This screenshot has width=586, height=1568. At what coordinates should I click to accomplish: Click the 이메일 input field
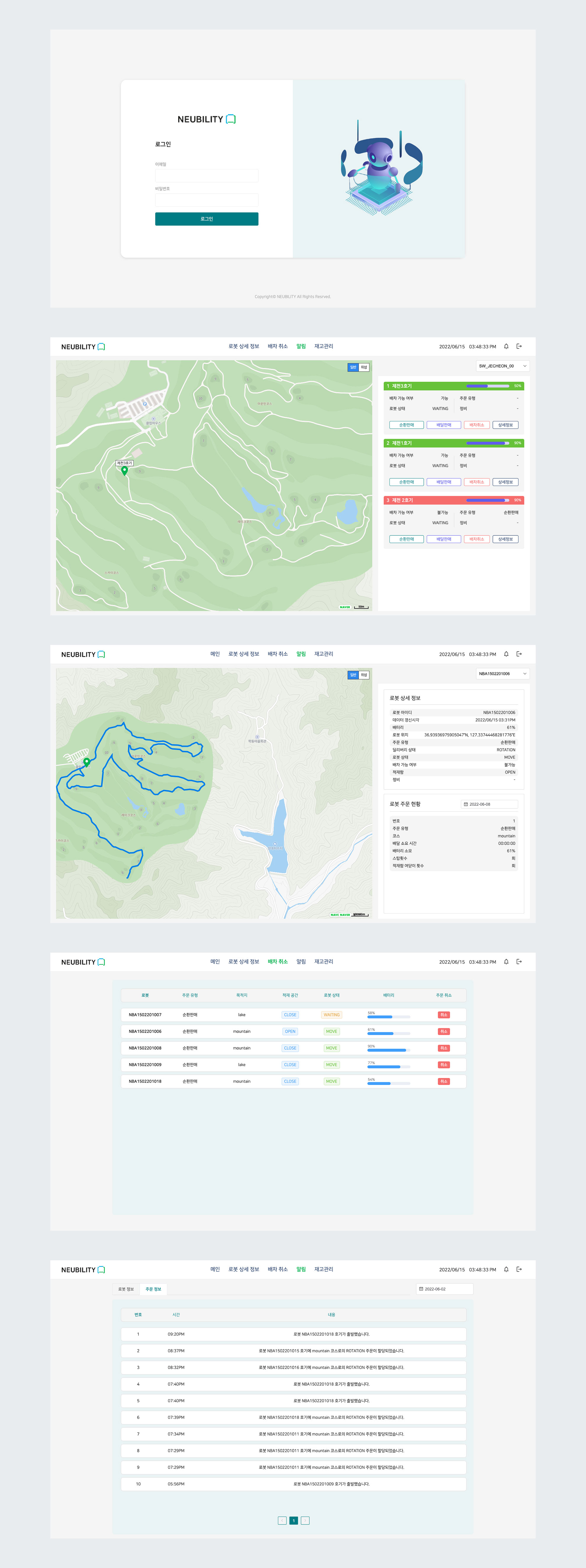coord(206,176)
